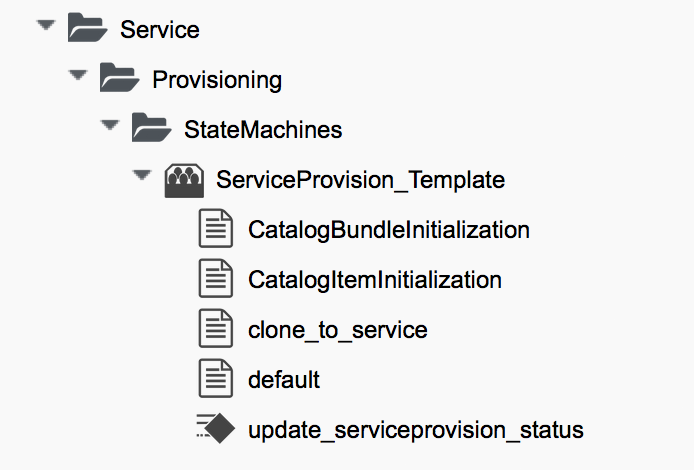Collapse the ServiceProvision_Template class node
The height and width of the screenshot is (470, 694).
[x=140, y=177]
